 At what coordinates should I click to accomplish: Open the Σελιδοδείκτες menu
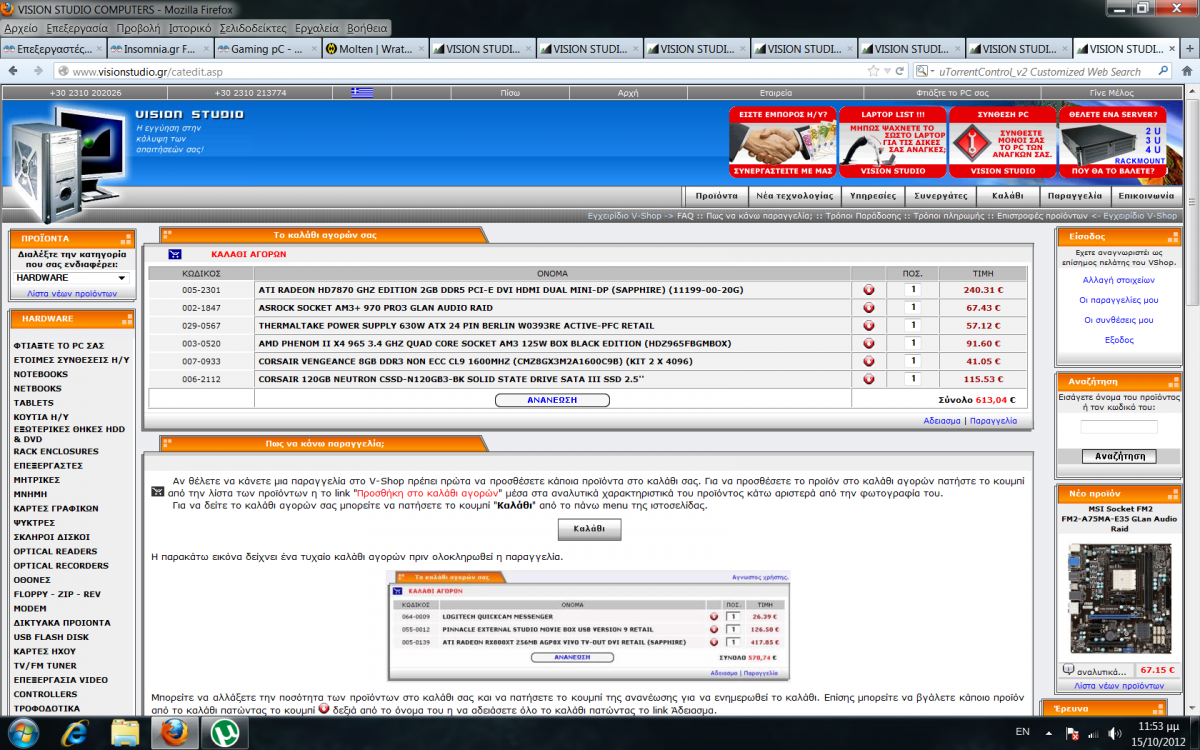[x=252, y=29]
